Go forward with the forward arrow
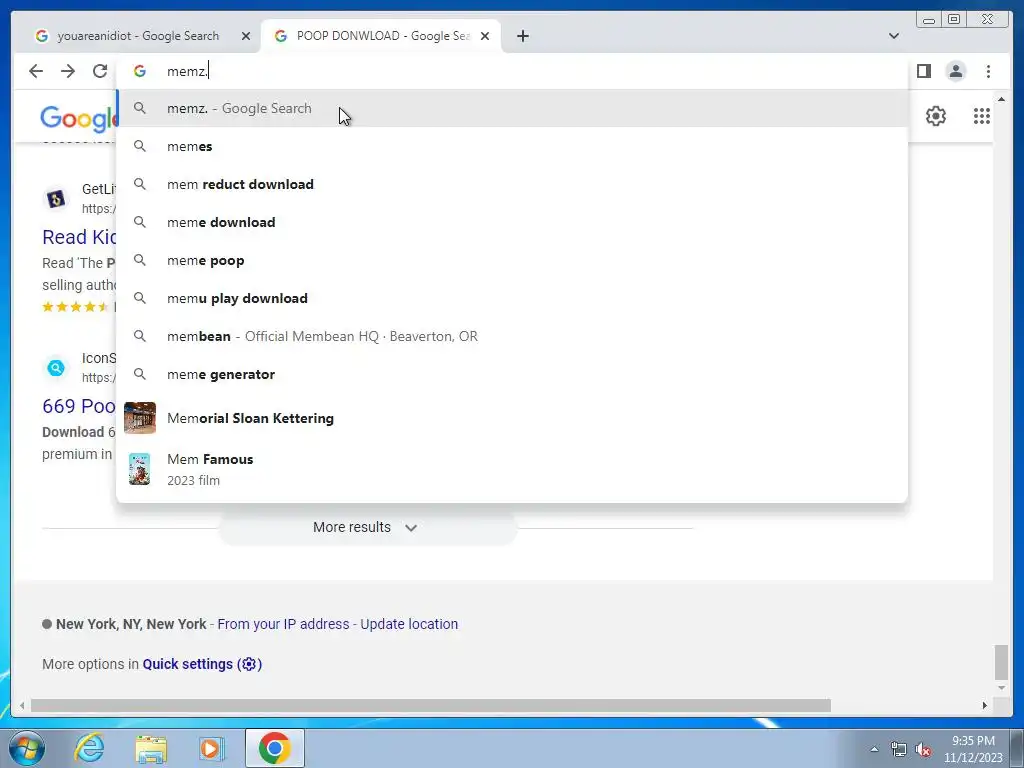The height and width of the screenshot is (768, 1024). pos(68,71)
